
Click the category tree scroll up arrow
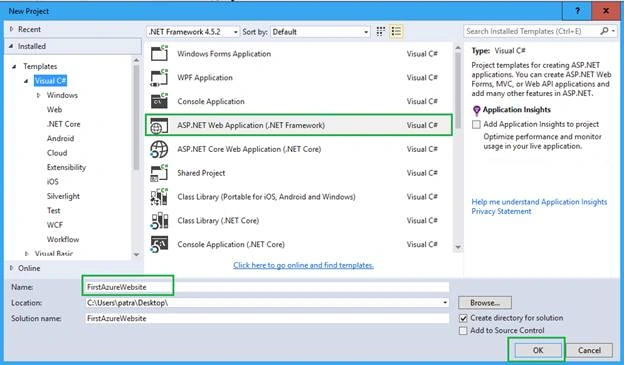[x=136, y=61]
